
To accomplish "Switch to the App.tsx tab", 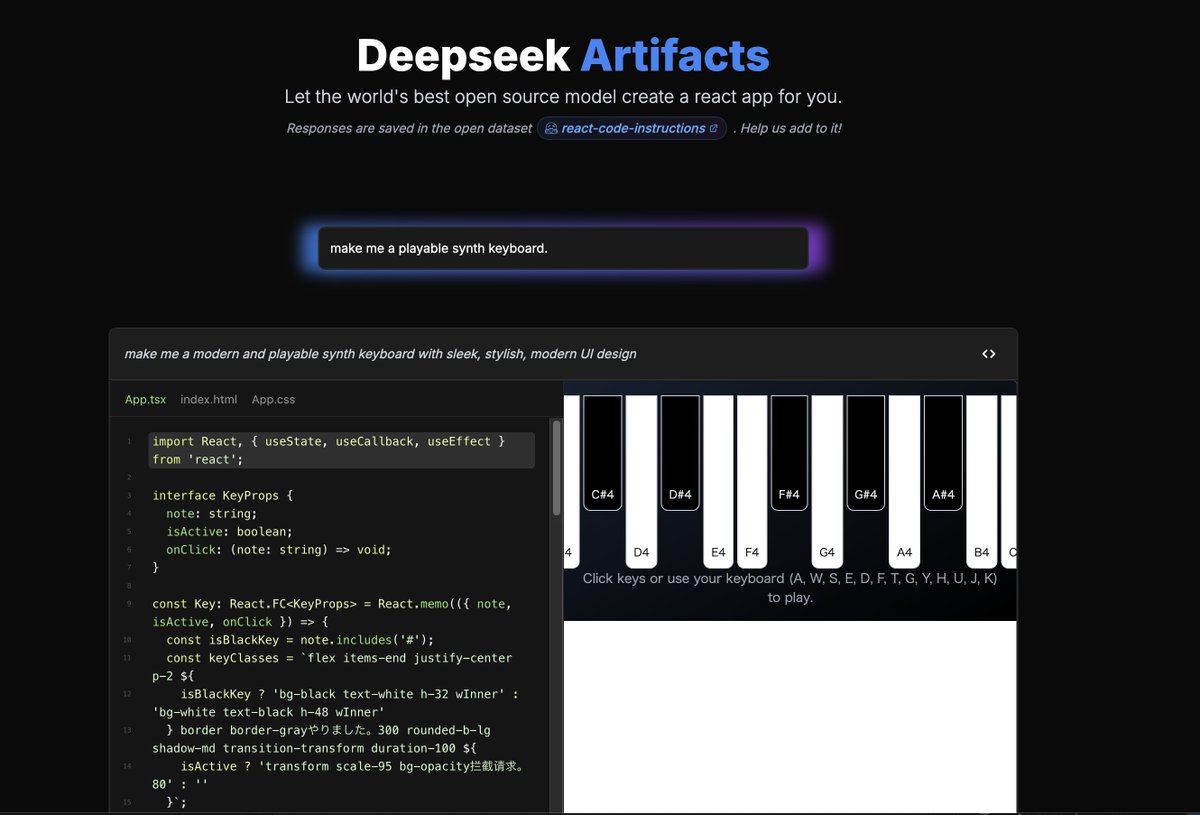I will [145, 399].
